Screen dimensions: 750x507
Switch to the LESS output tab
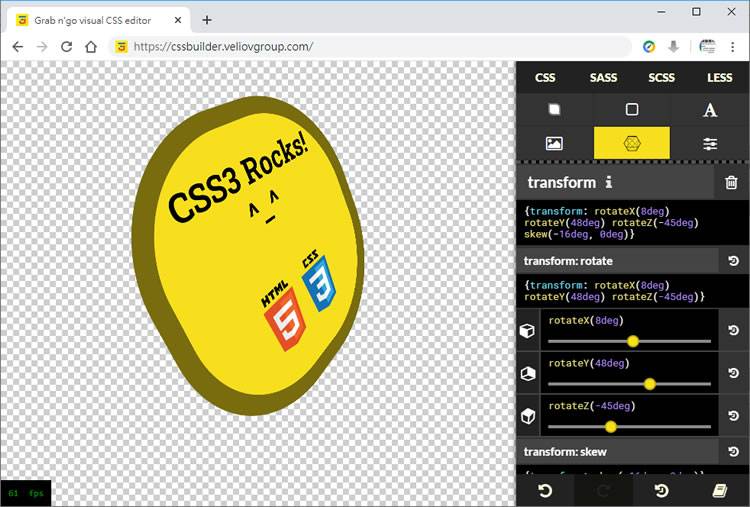point(719,77)
